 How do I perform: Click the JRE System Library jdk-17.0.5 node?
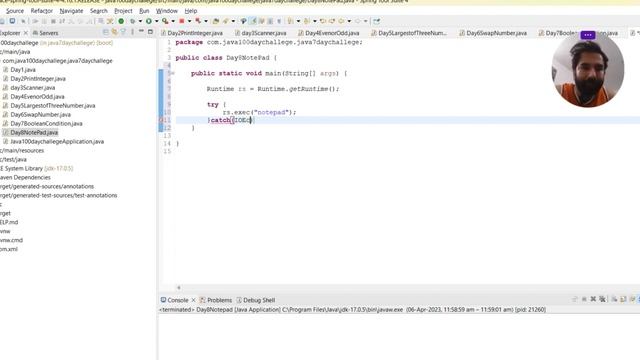(37, 169)
